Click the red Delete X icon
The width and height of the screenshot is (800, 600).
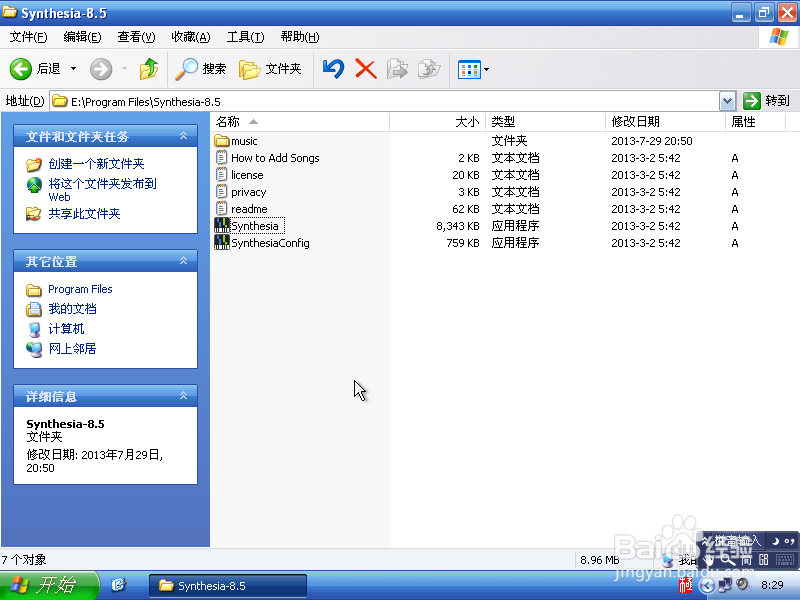click(x=366, y=69)
